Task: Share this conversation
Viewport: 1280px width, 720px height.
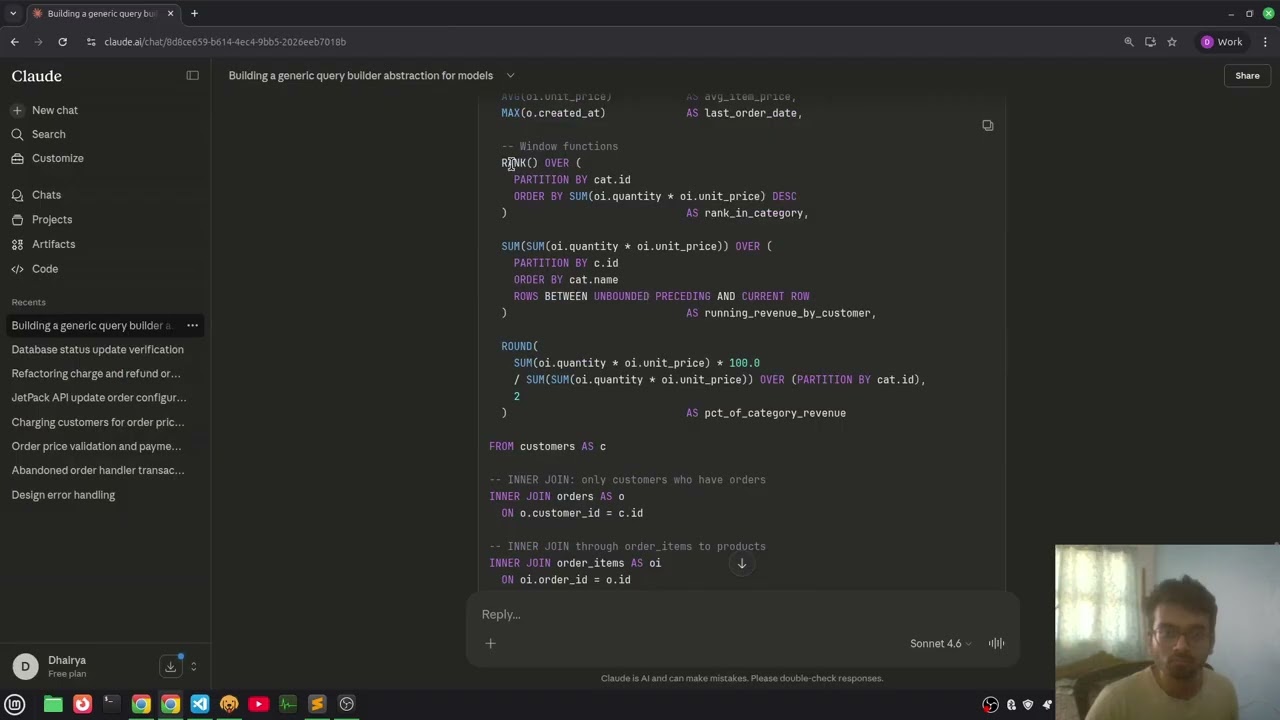Action: pyautogui.click(x=1247, y=75)
